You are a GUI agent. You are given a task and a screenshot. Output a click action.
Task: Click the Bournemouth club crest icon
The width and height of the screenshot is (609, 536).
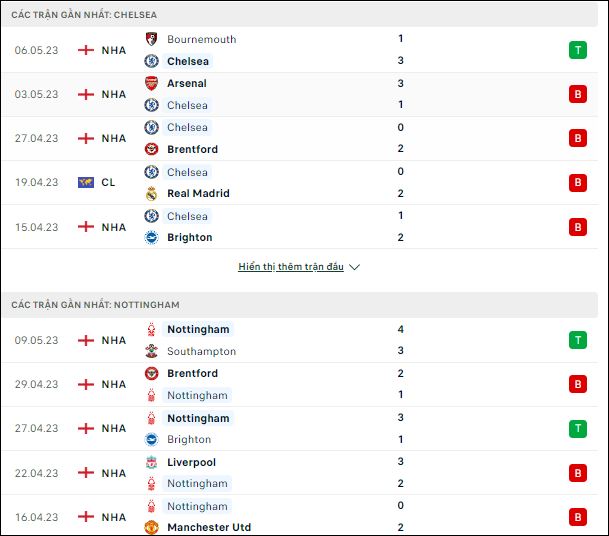[151, 39]
